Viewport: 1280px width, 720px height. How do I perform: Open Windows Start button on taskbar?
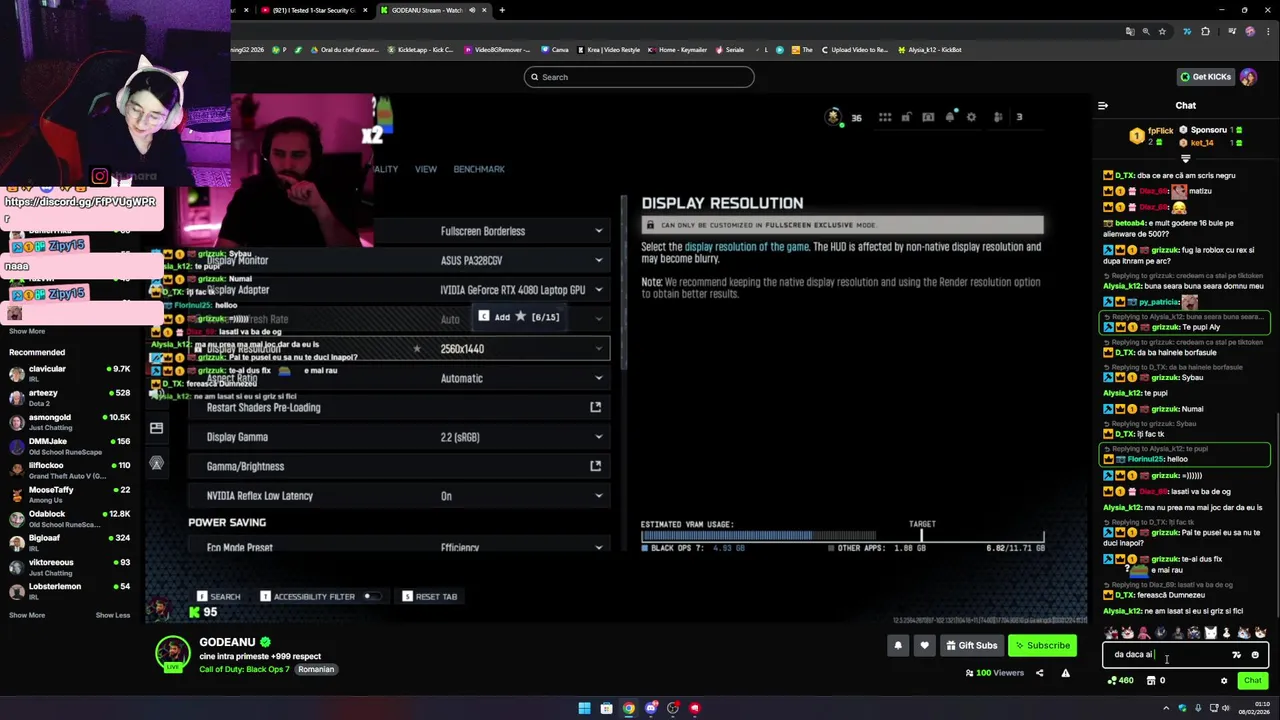click(x=584, y=708)
